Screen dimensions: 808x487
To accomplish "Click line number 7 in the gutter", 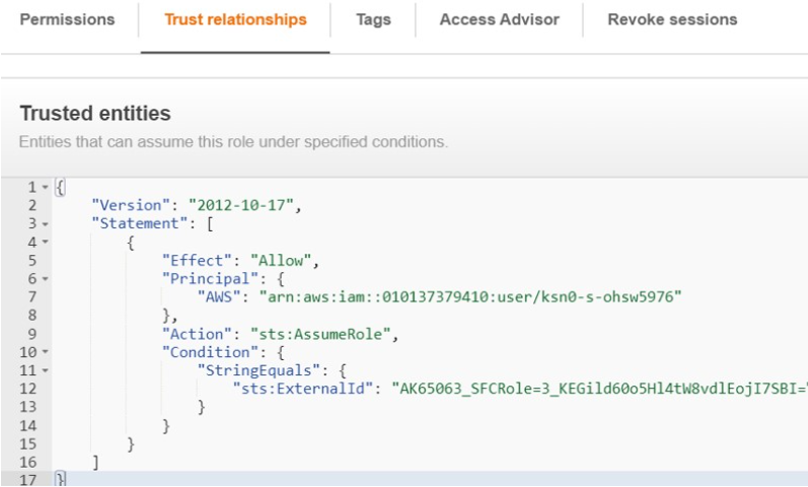I will (32, 297).
